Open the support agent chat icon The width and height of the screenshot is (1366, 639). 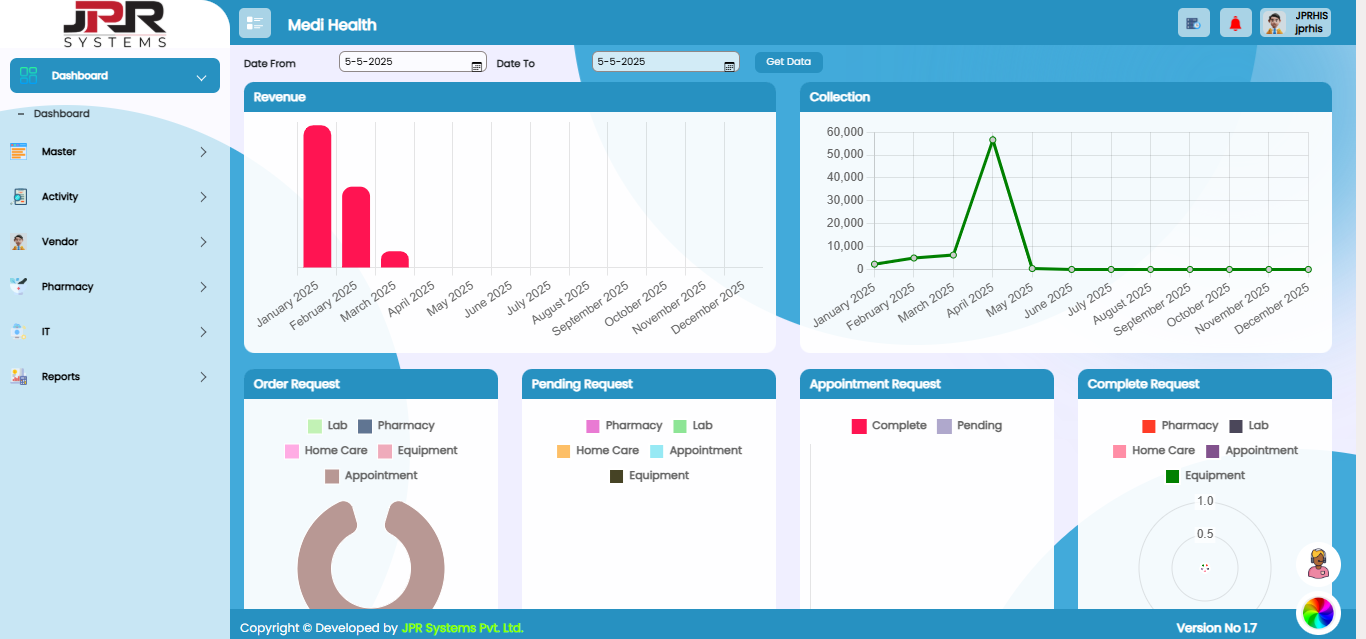point(1318,563)
